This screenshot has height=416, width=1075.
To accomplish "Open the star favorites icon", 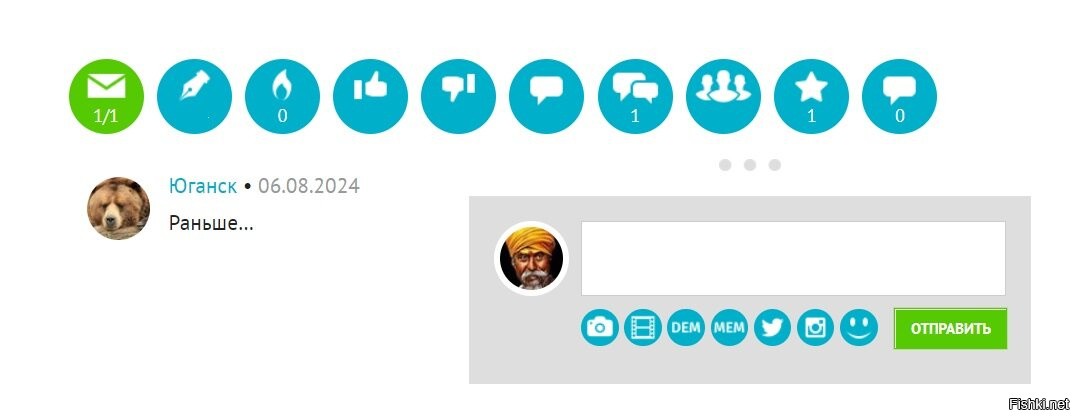I will pos(811,96).
